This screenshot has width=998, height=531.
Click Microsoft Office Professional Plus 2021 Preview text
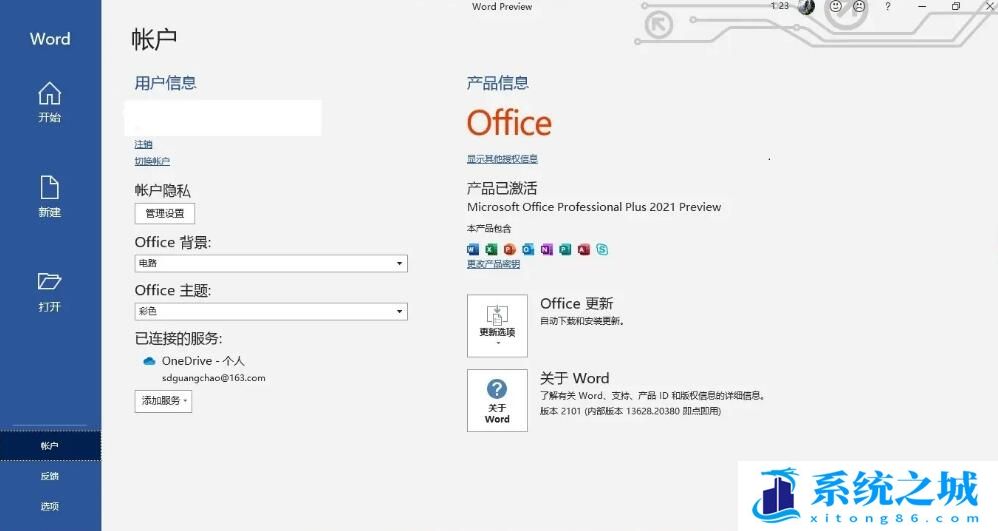(594, 207)
